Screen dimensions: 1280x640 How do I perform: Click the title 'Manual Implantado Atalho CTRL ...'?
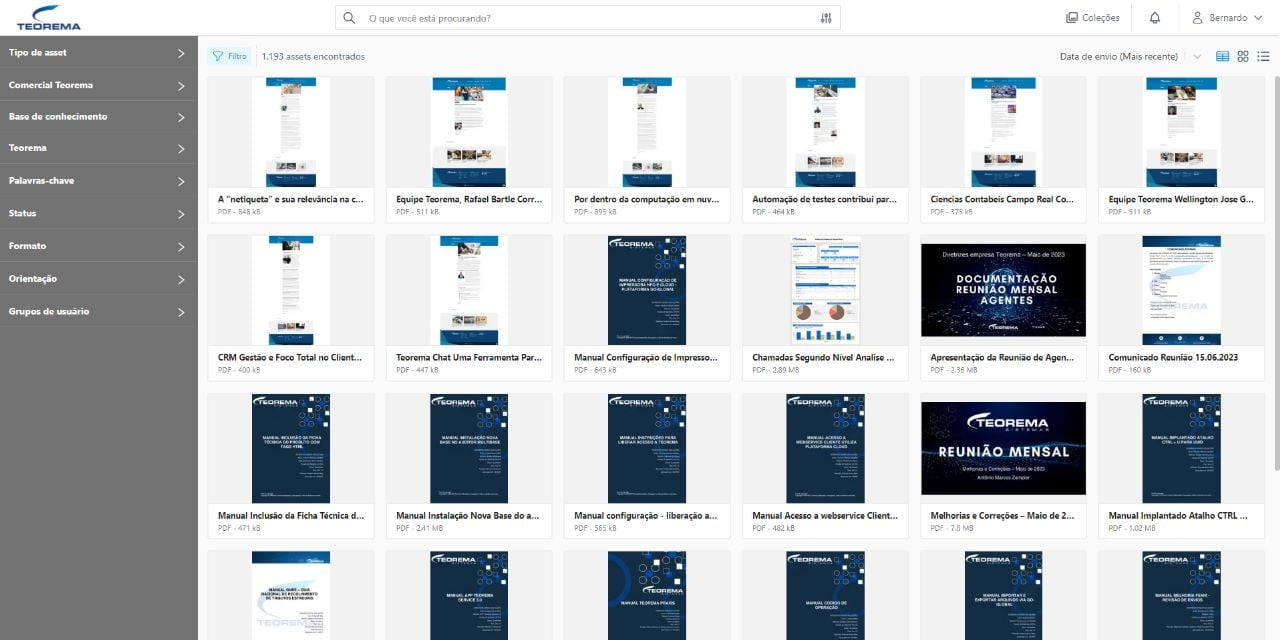(1178, 516)
